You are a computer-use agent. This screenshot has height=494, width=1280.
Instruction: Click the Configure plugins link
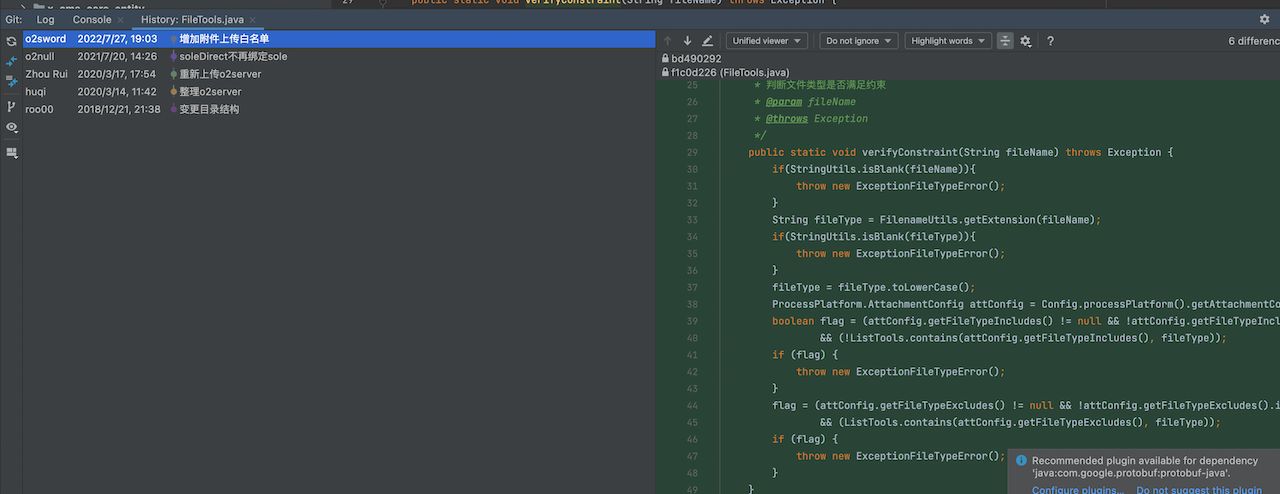click(x=1077, y=489)
